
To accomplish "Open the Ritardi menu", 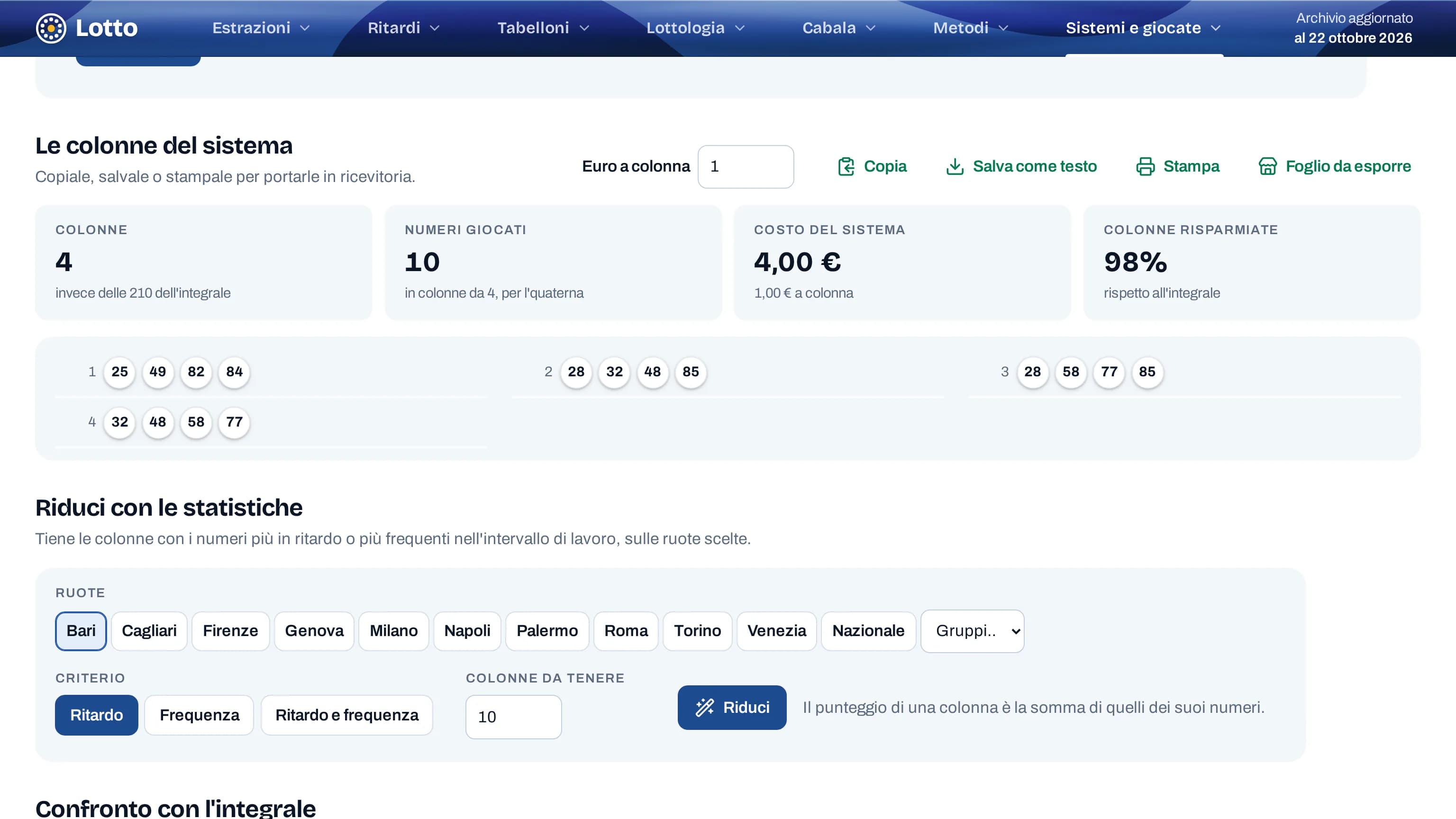I will (403, 27).
